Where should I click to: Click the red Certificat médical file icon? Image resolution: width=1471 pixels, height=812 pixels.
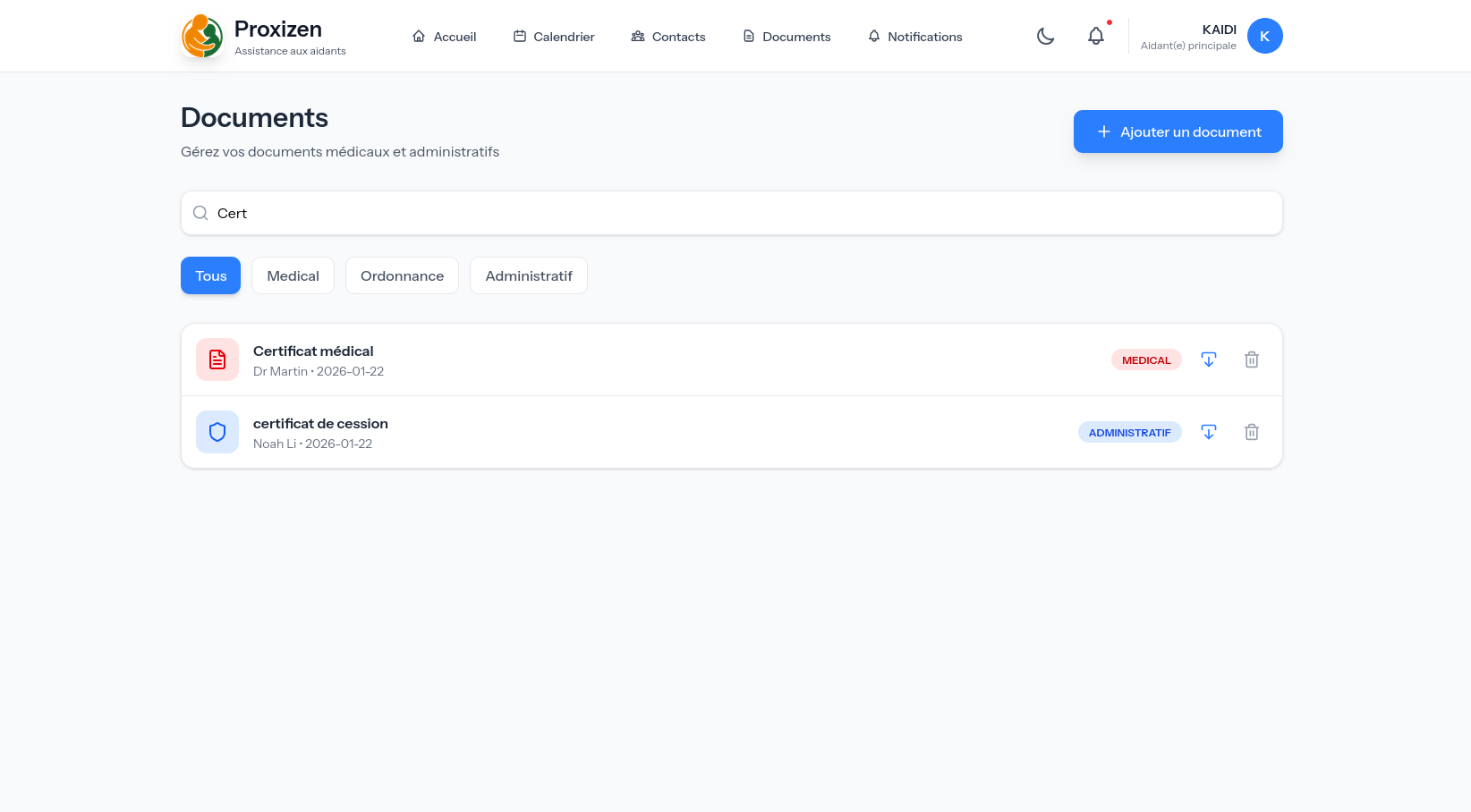(217, 359)
